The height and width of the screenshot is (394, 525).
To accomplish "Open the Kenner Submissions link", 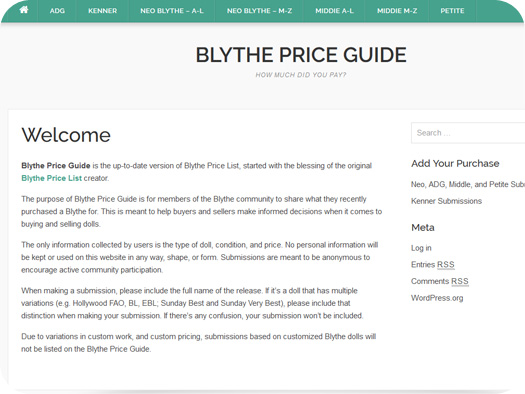I will point(446,201).
